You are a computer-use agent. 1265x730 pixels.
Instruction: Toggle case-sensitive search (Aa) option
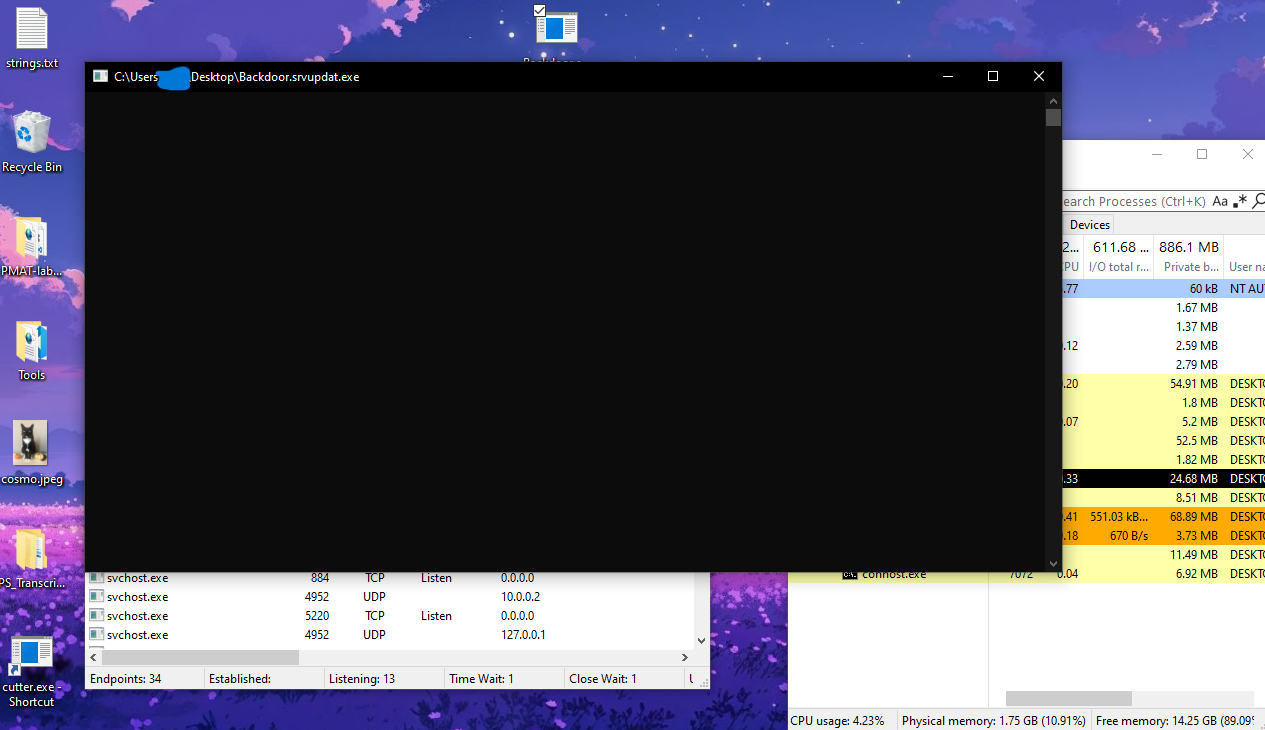(x=1221, y=201)
